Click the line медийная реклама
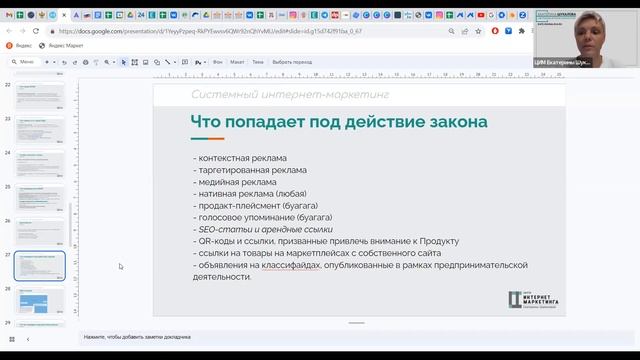This screenshot has height=360, width=640. 235,182
